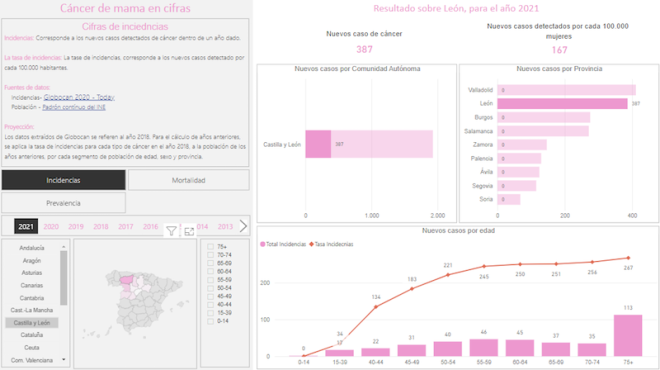
Task: Click the 40-44 age column bar
Action: click(x=375, y=352)
